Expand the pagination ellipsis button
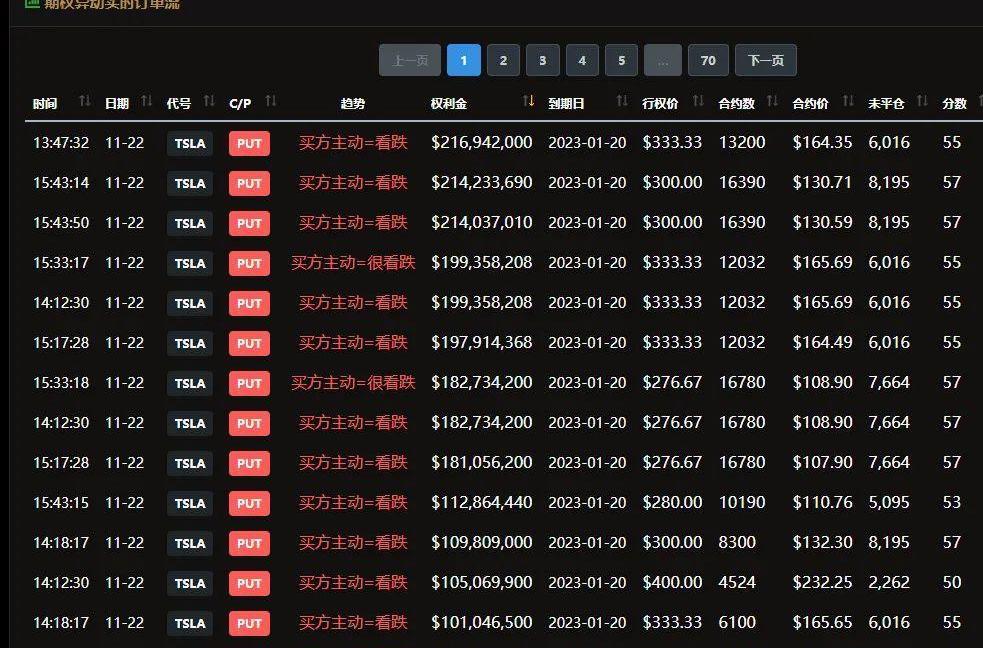Viewport: 983px width, 648px height. coord(663,61)
